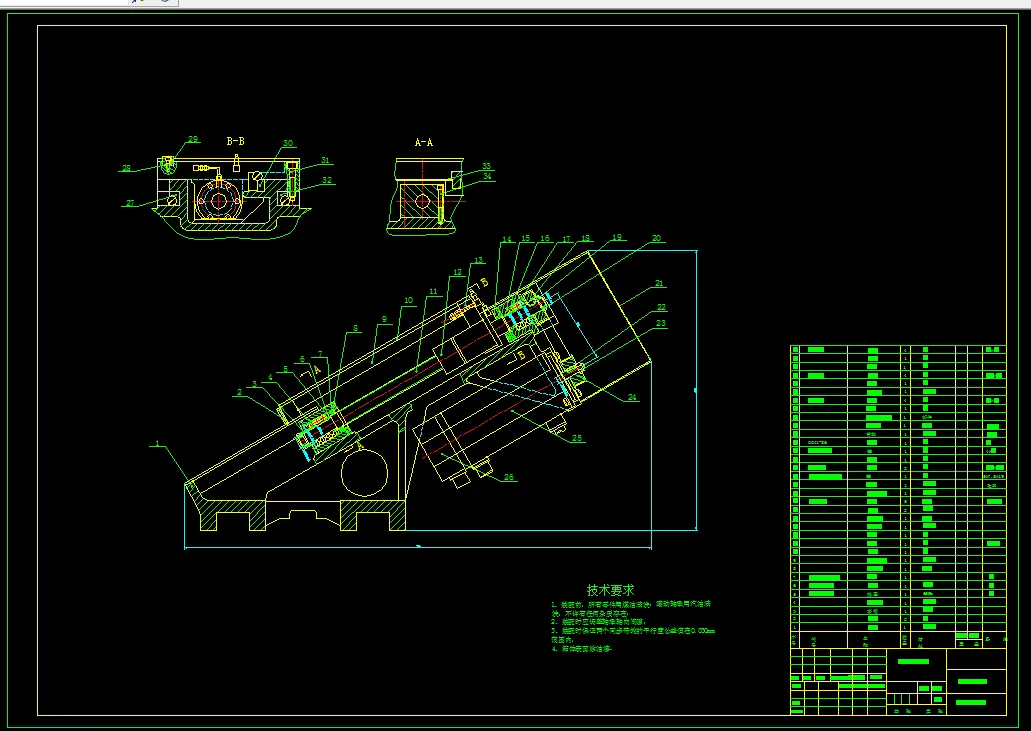The height and width of the screenshot is (731, 1031).
Task: Select the A-A section view title
Action: point(424,142)
